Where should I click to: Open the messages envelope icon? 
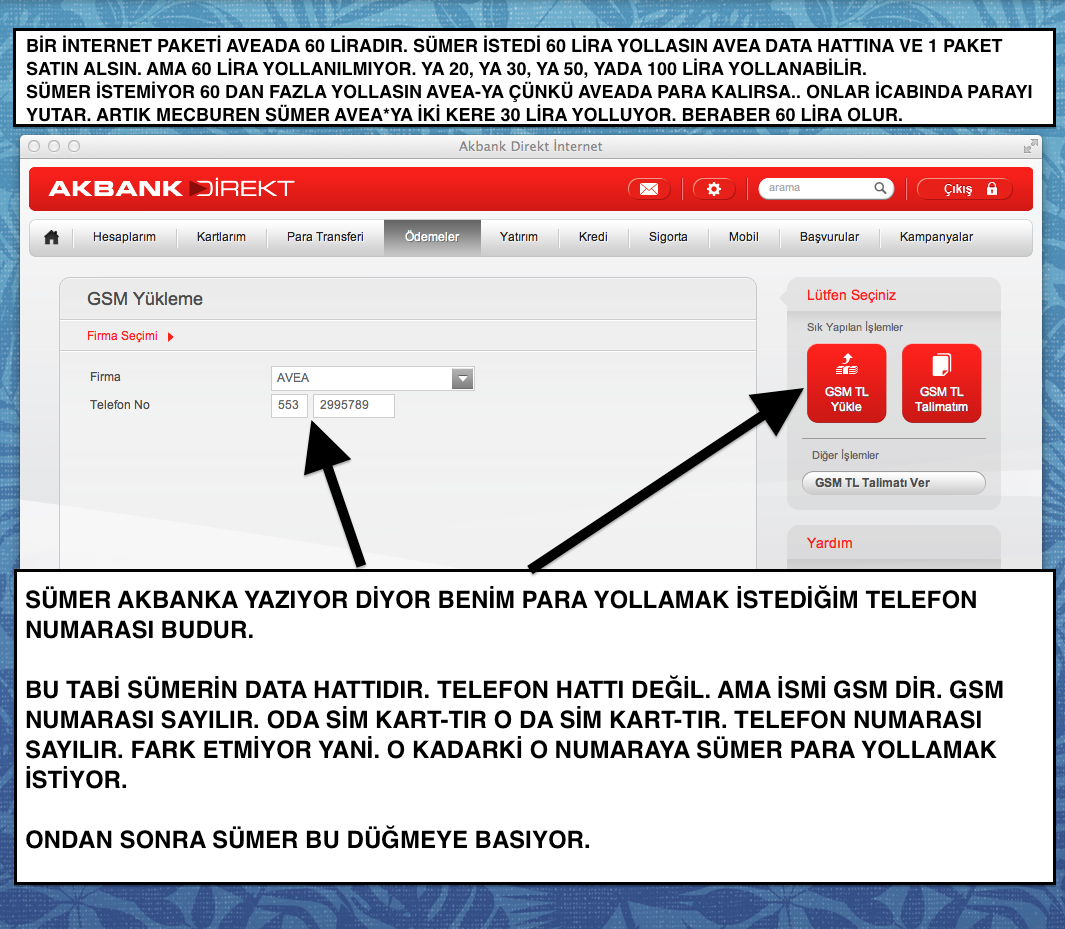click(649, 189)
